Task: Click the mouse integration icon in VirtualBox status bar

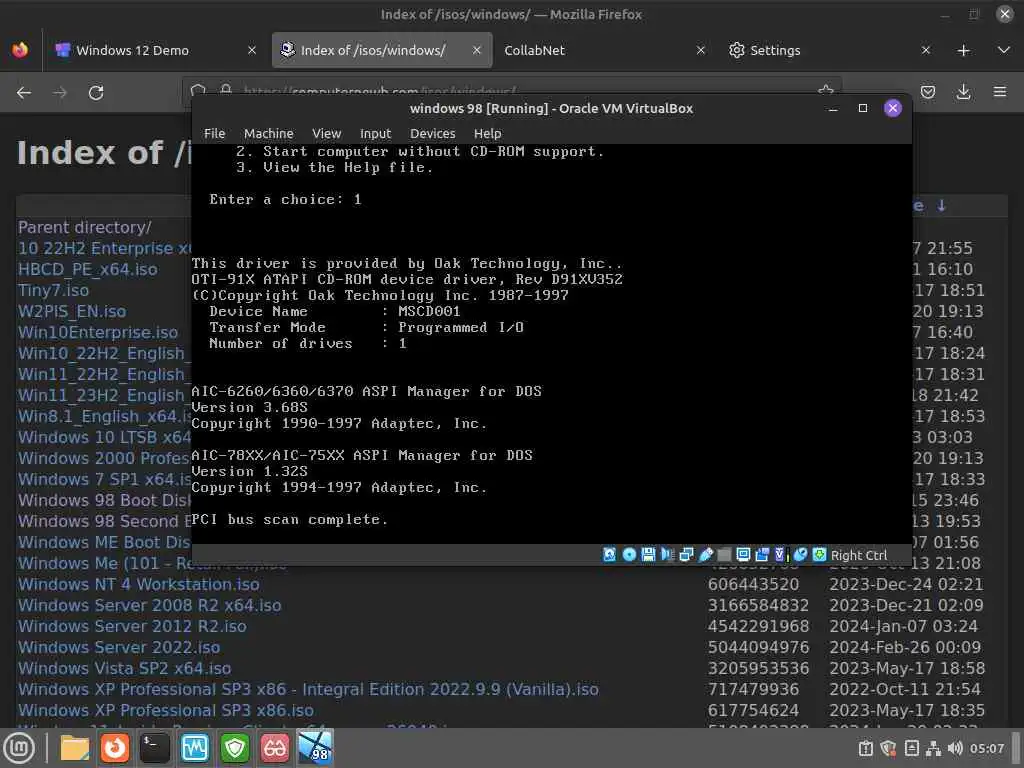Action: pos(801,554)
